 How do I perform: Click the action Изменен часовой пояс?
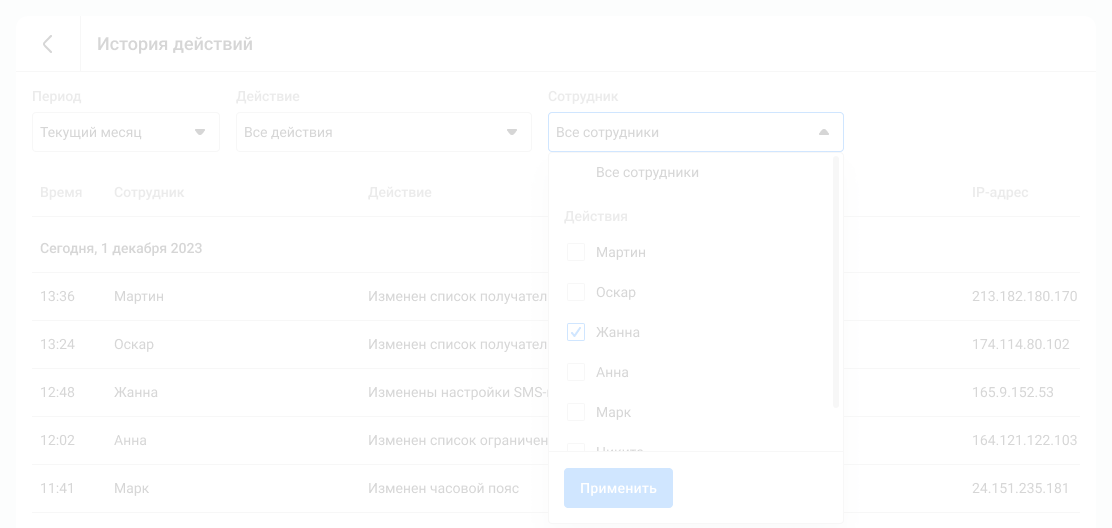pyautogui.click(x=443, y=489)
